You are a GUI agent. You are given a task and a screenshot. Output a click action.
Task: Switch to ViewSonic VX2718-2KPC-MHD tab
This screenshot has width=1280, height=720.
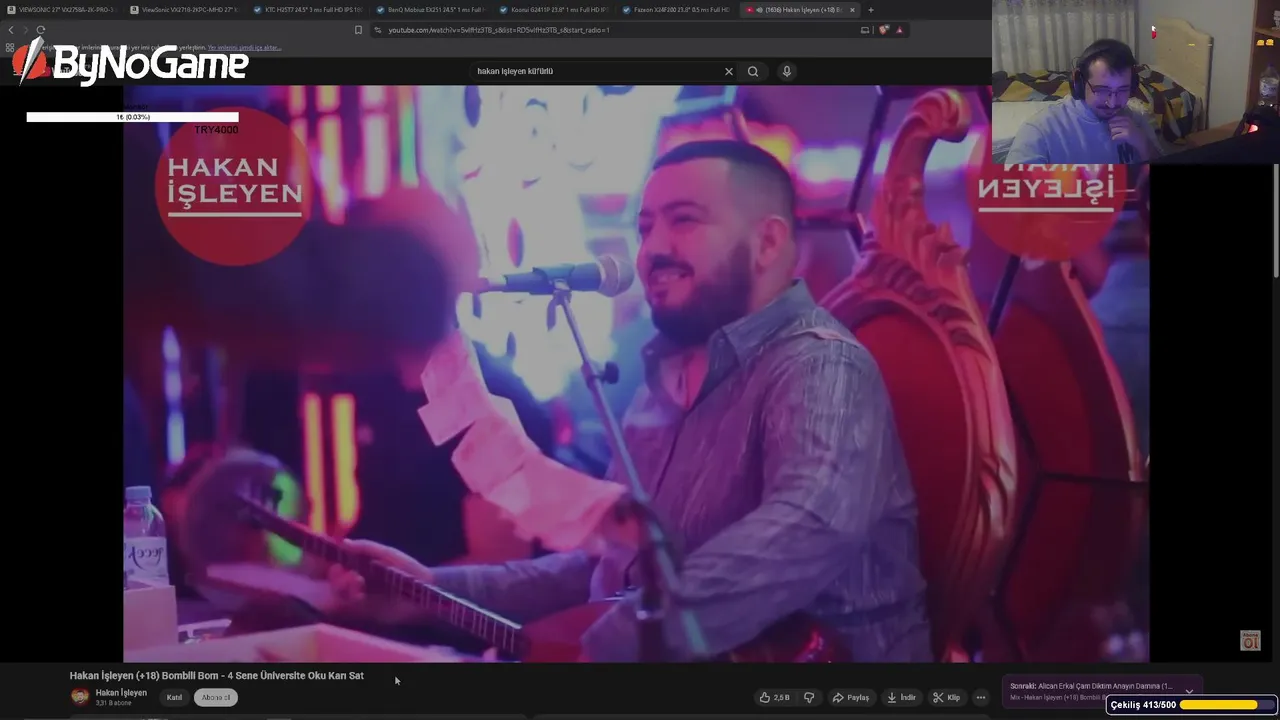coord(183,10)
